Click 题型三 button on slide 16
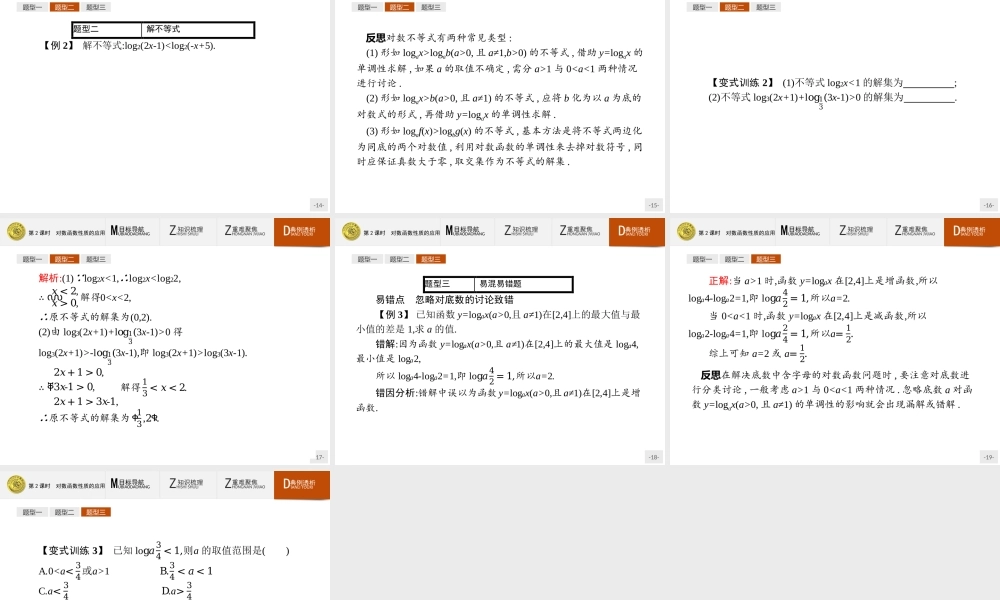 pos(766,7)
